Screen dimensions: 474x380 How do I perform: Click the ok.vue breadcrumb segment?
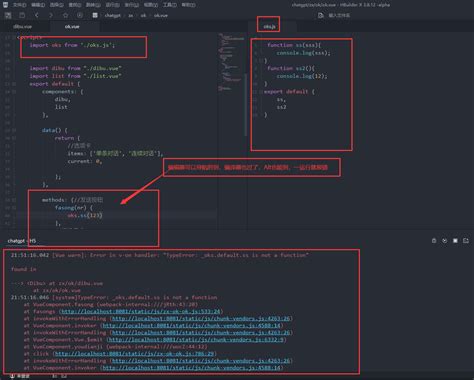tap(161, 15)
